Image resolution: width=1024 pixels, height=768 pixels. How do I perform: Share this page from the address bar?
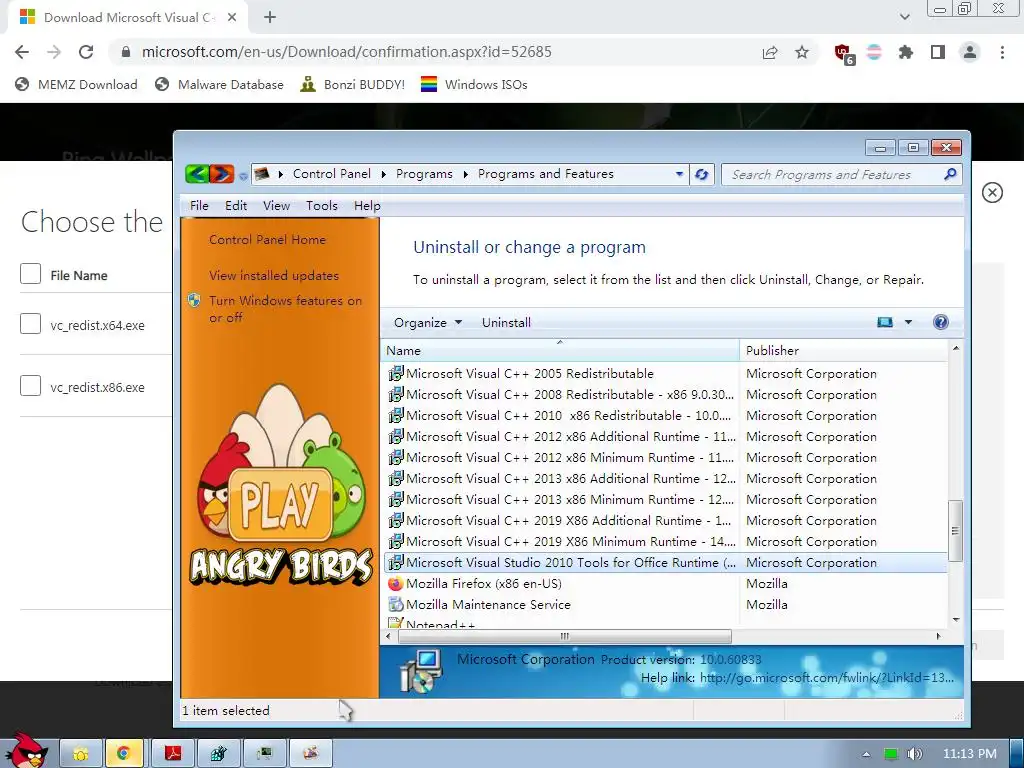(x=770, y=52)
